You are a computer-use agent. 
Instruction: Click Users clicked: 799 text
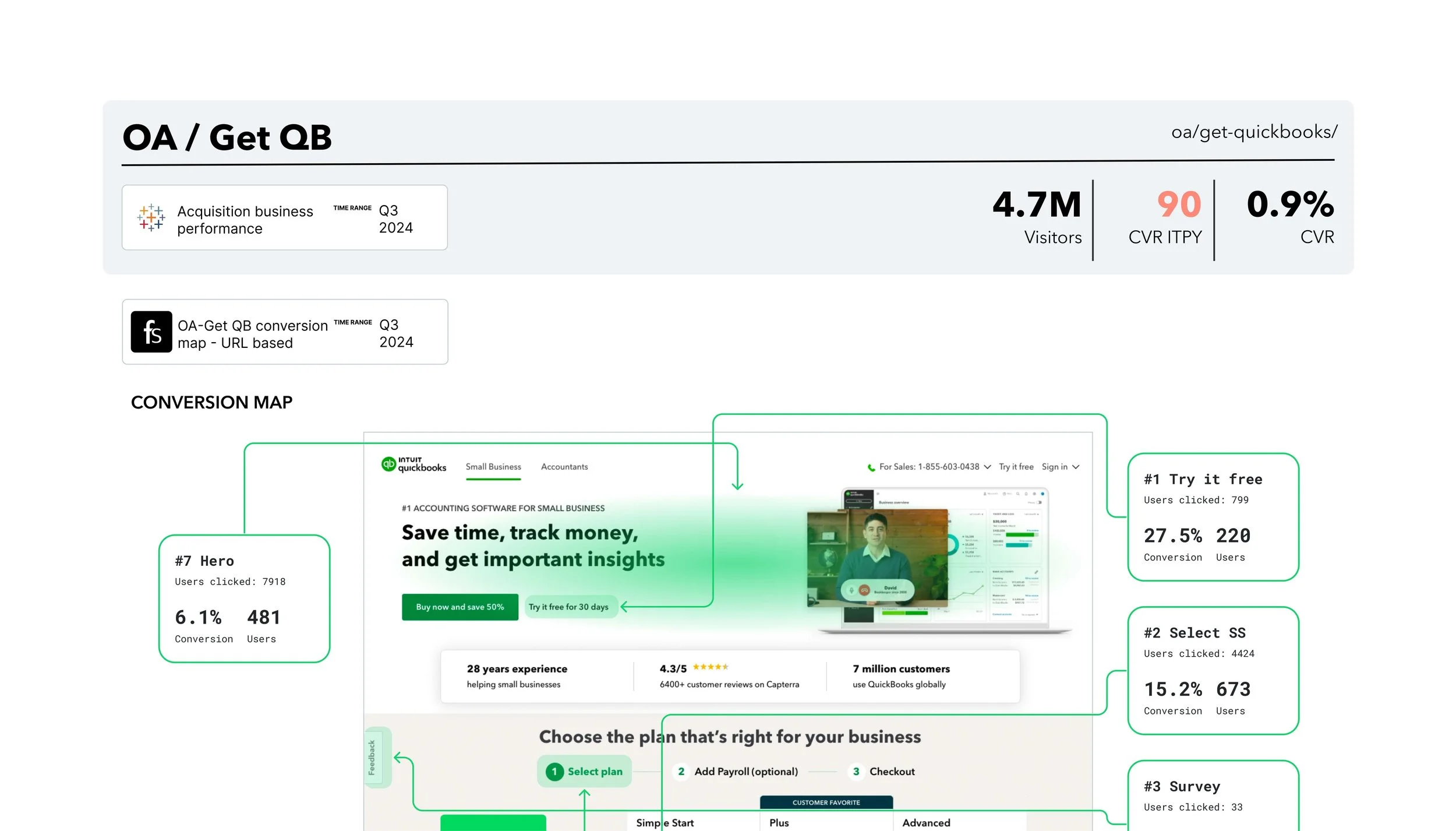tap(1196, 500)
